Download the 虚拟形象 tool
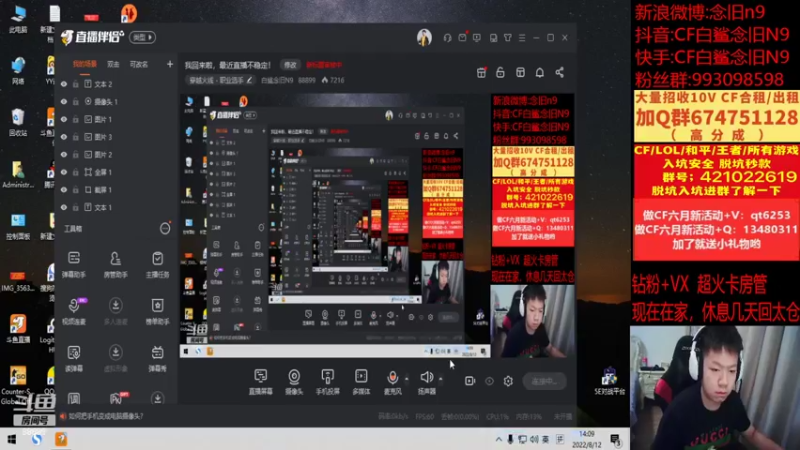The image size is (800, 450). pos(116,358)
